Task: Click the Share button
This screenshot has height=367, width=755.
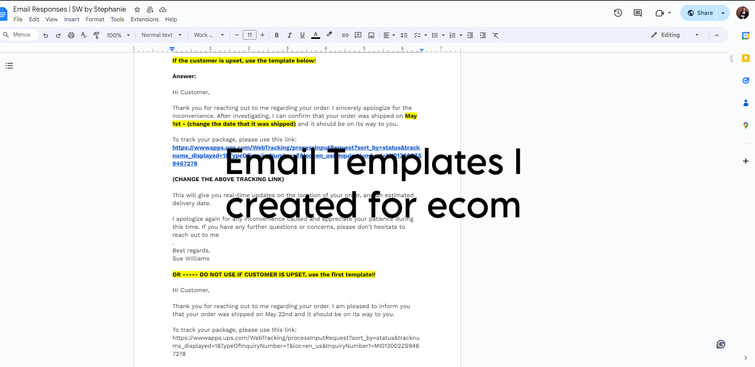Action: 700,13
